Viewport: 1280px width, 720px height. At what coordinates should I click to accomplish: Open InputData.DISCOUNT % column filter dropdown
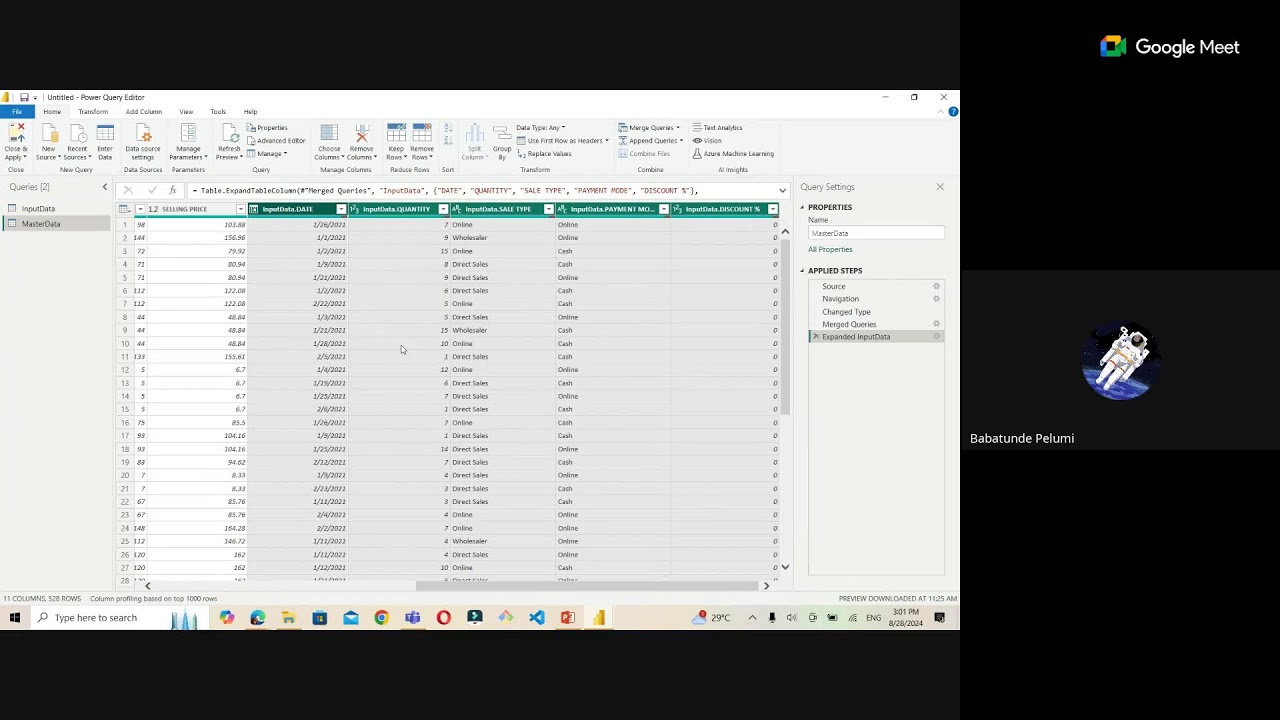(772, 209)
